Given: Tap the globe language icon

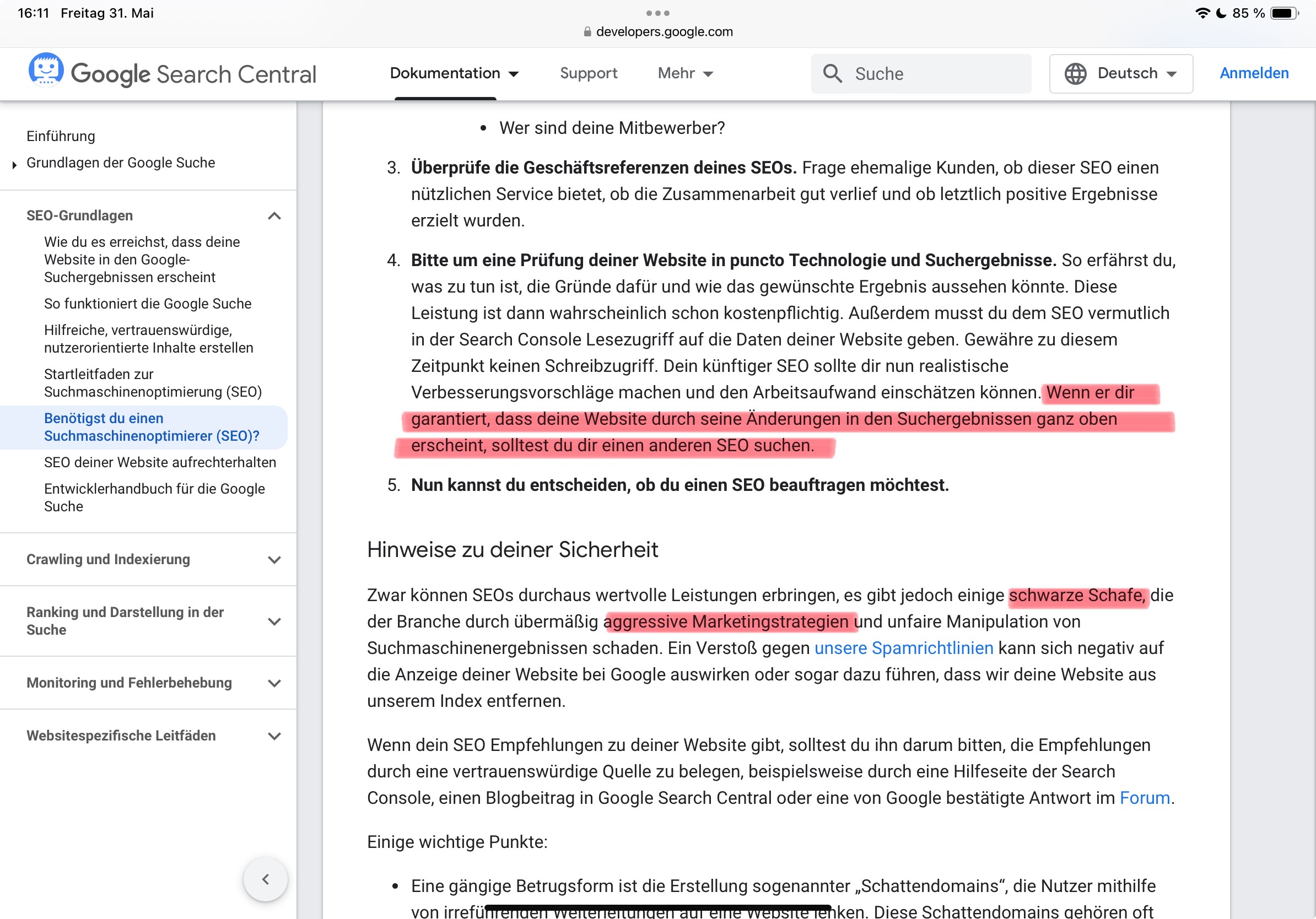Looking at the screenshot, I should 1075,73.
